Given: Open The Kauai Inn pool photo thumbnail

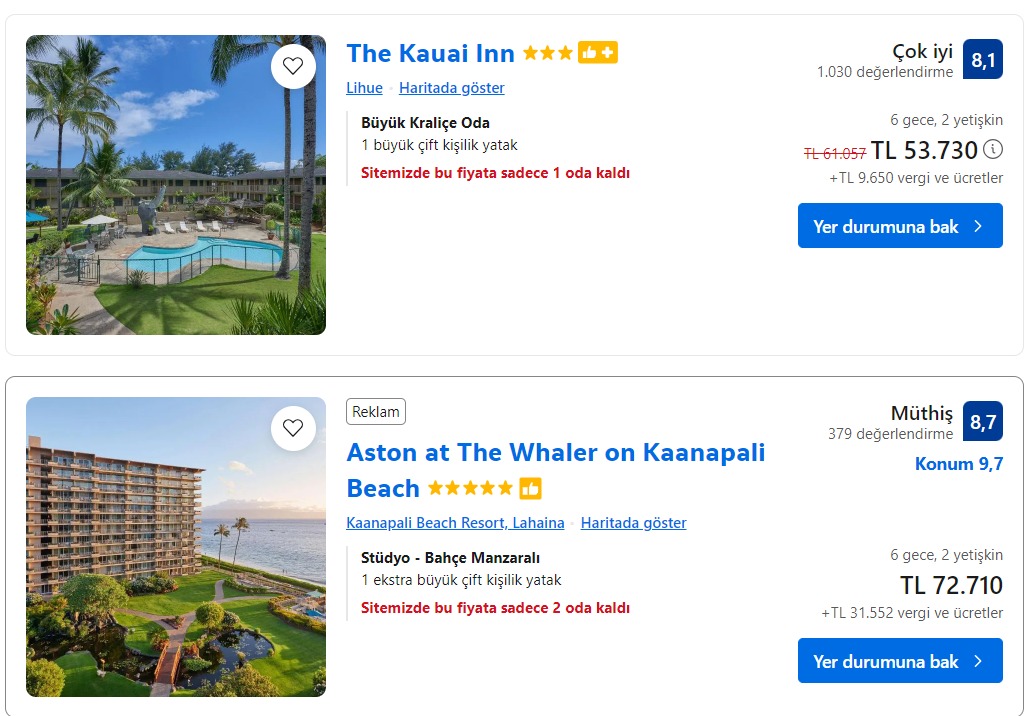Looking at the screenshot, I should (x=176, y=185).
